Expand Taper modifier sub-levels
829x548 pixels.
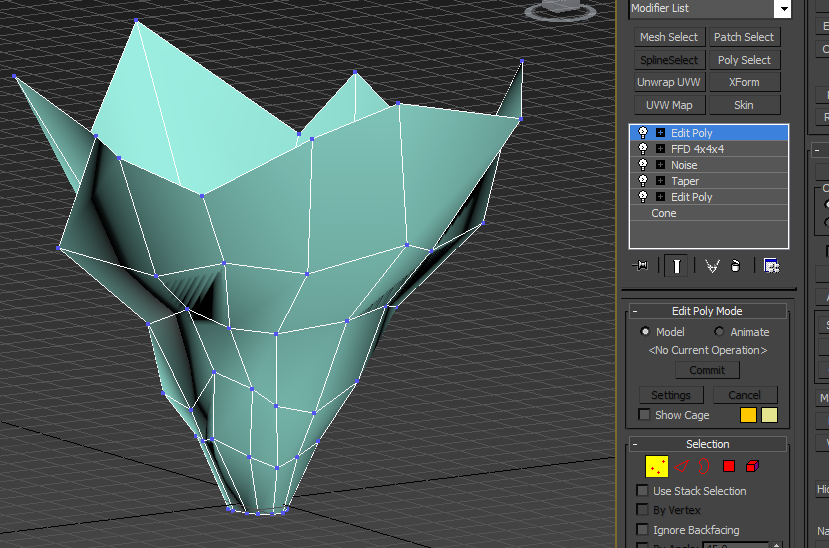660,181
